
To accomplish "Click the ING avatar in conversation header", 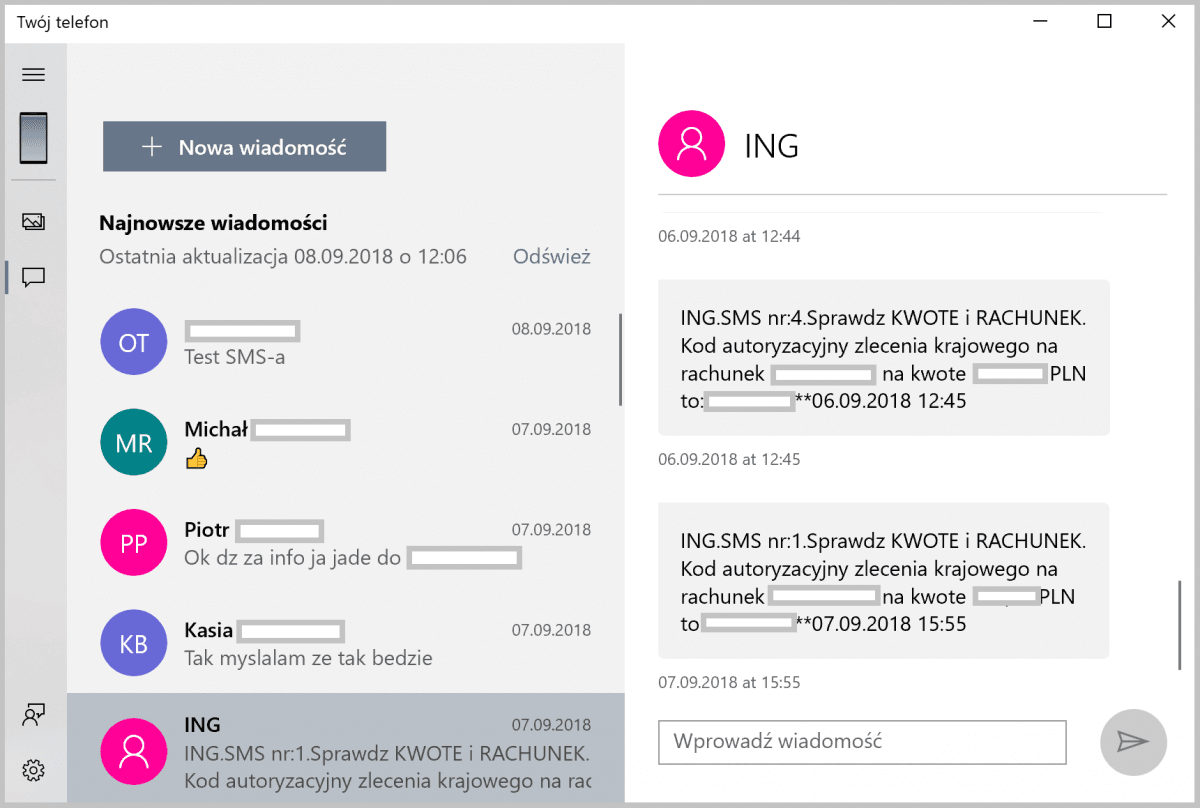I will pyautogui.click(x=691, y=145).
